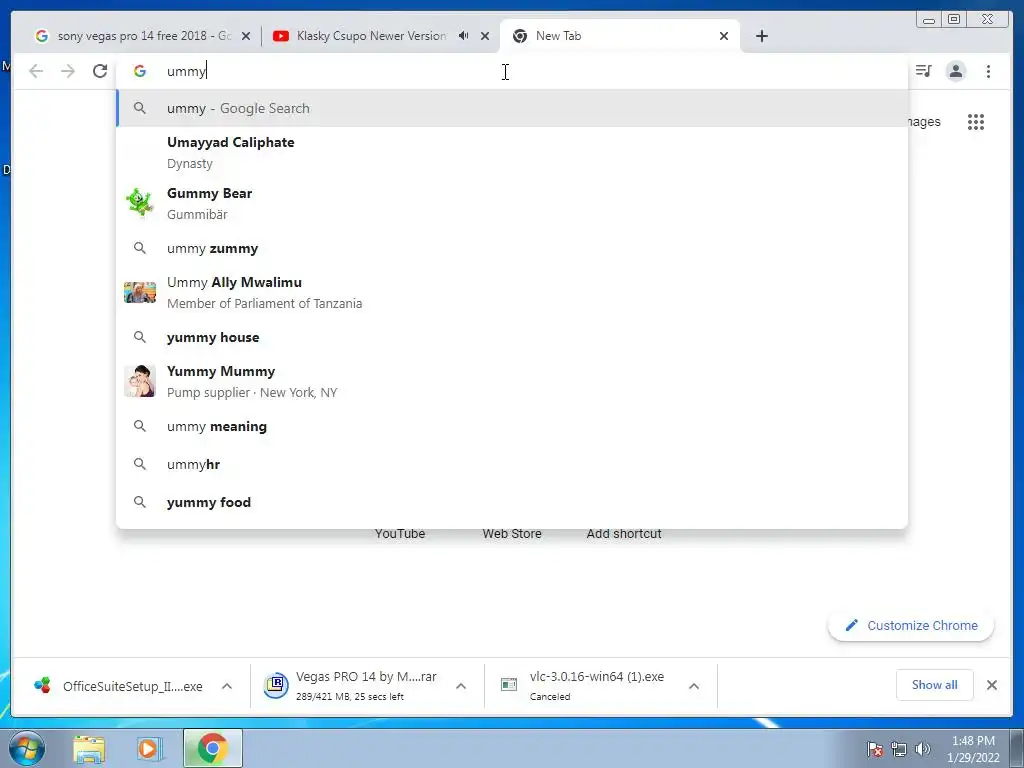Click the Ummy Ally Mwalimu photo thumbnail
The image size is (1024, 768).
point(140,293)
